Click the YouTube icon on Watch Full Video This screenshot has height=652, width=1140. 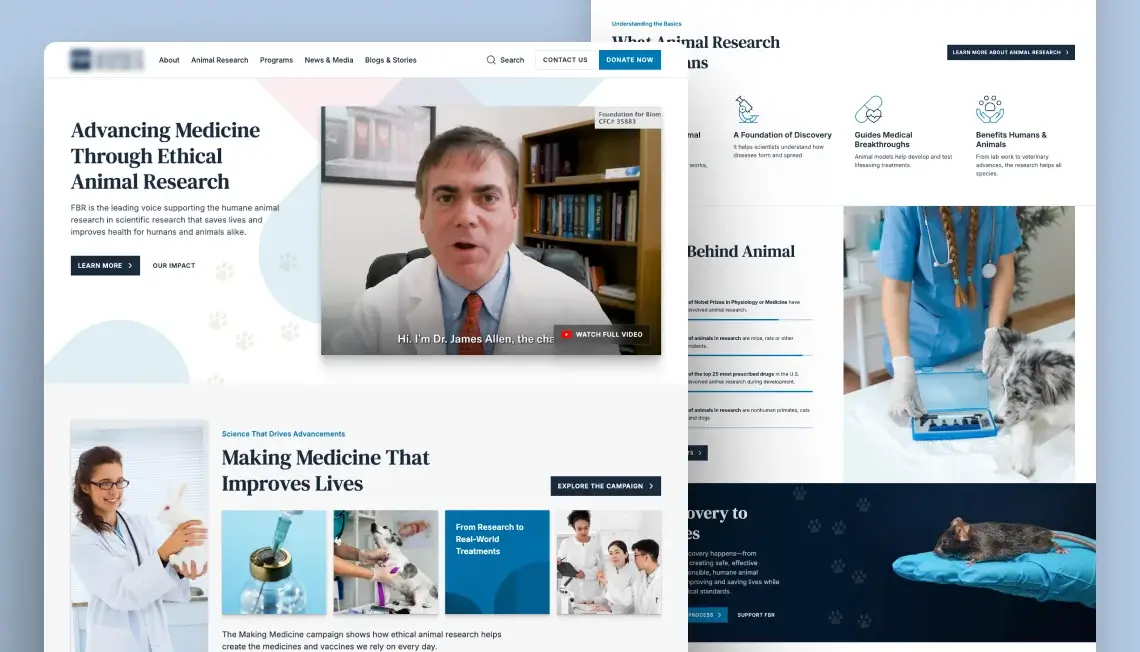[x=566, y=334]
